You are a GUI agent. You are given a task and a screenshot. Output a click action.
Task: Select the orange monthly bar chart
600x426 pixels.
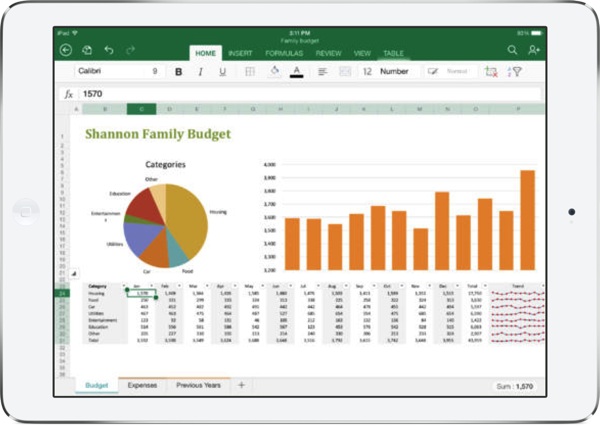pos(399,217)
